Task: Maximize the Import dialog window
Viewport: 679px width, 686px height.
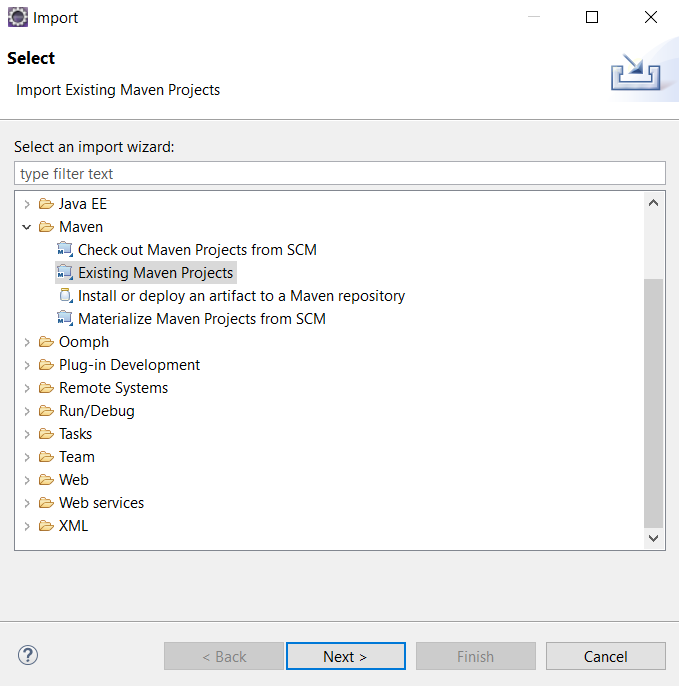Action: point(592,17)
